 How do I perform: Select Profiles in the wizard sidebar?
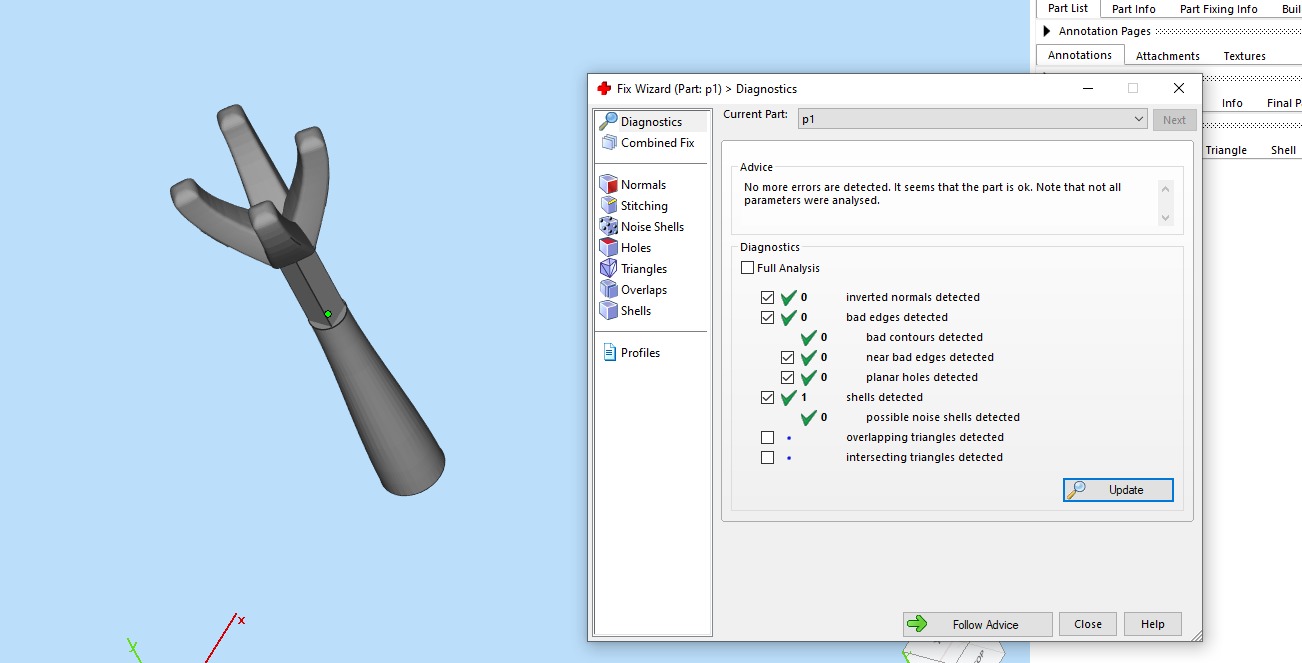point(640,352)
